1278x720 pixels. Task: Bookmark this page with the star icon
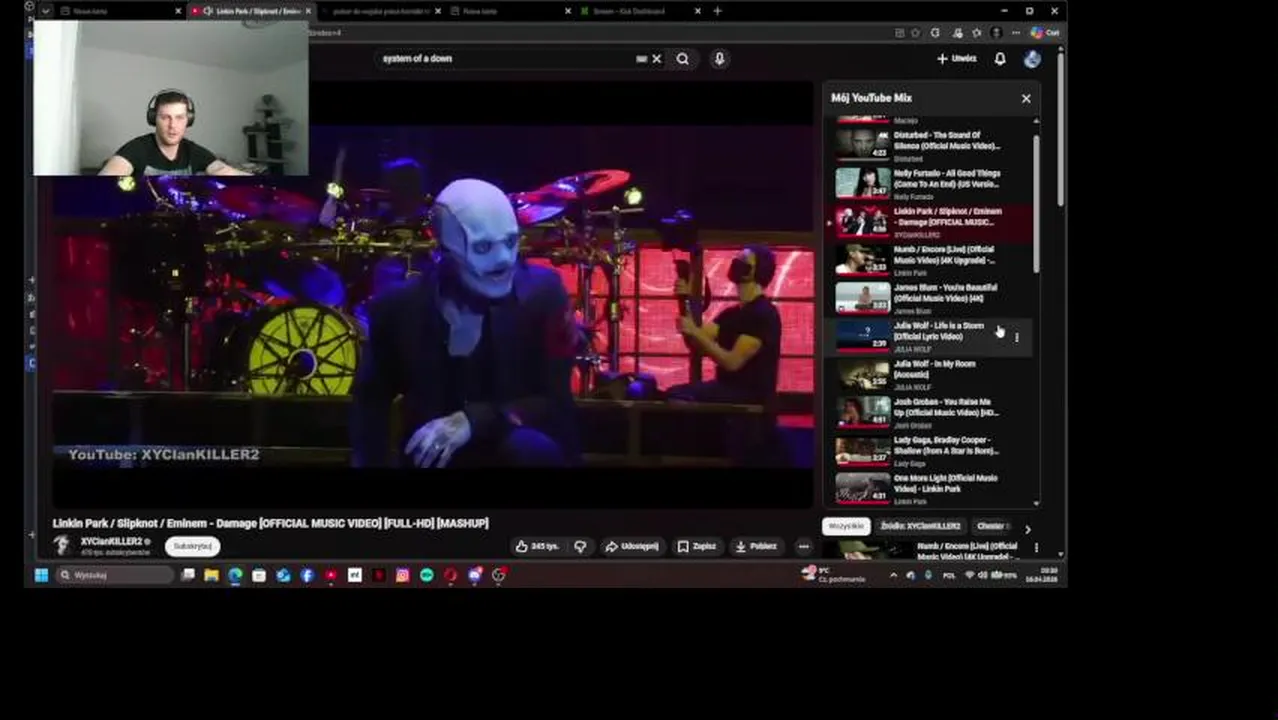pyautogui.click(x=915, y=33)
